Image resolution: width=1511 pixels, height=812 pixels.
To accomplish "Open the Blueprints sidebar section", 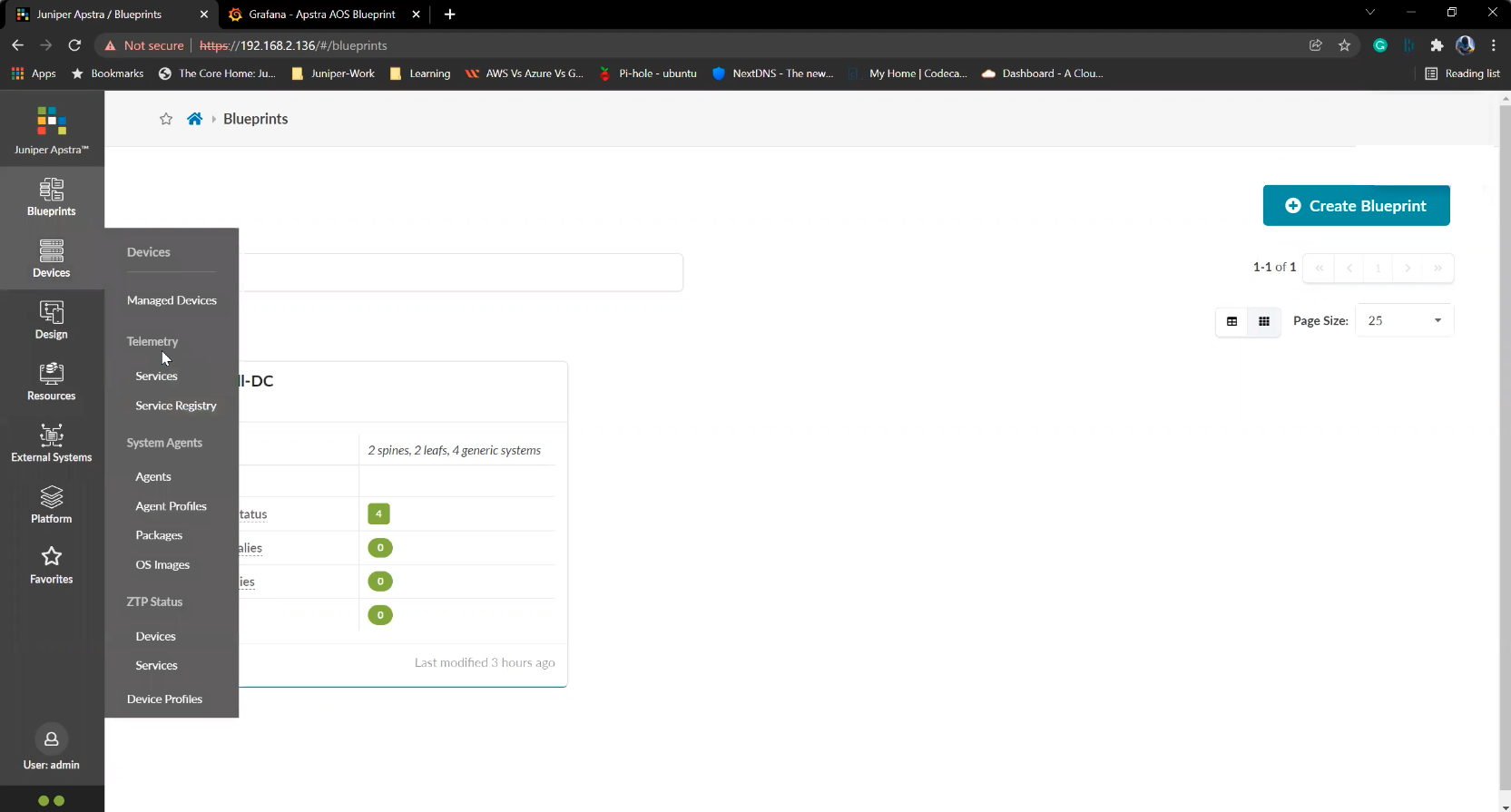I will pyautogui.click(x=52, y=197).
